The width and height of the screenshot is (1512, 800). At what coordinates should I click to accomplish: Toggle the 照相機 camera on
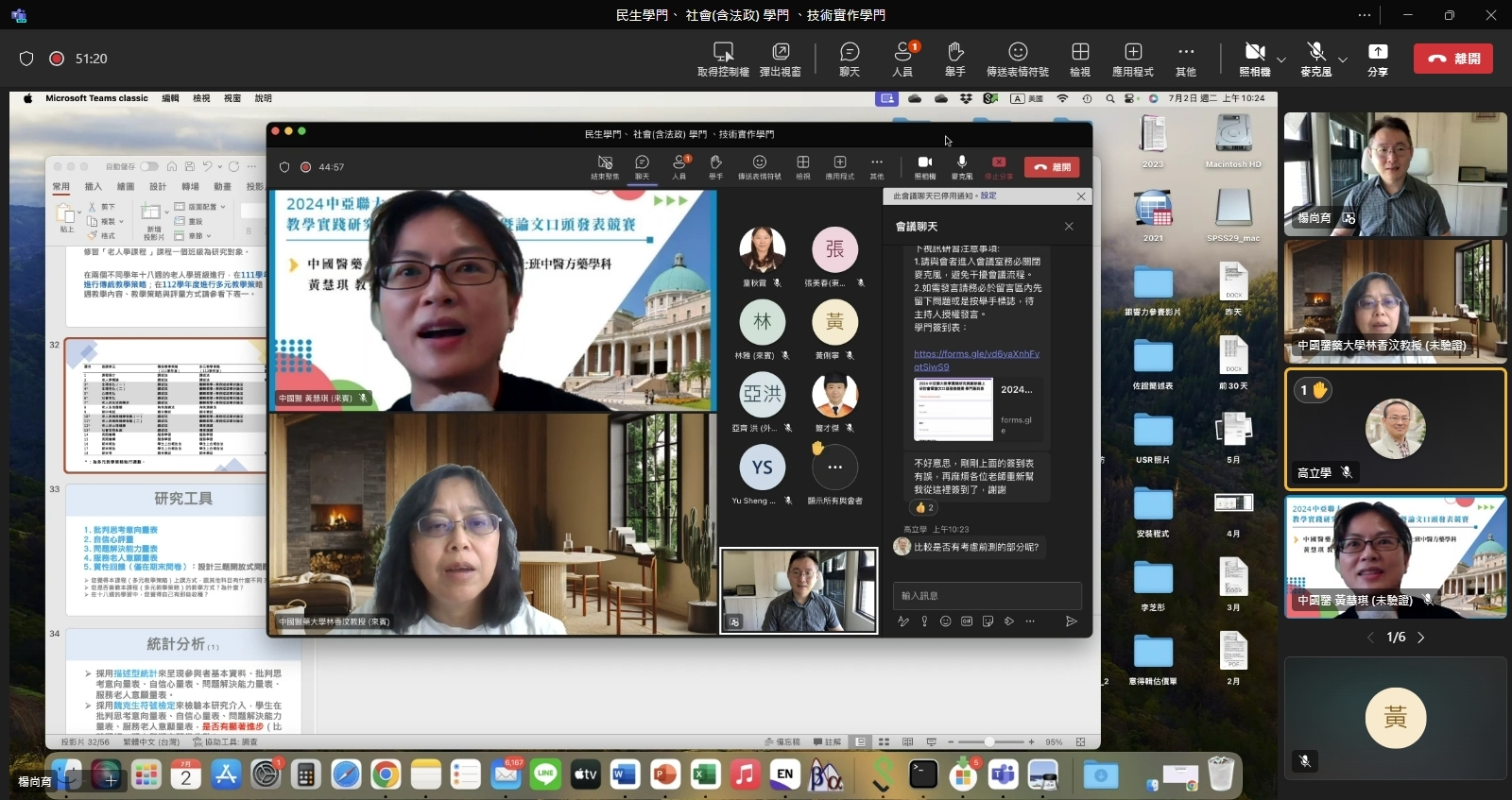pos(1254,59)
